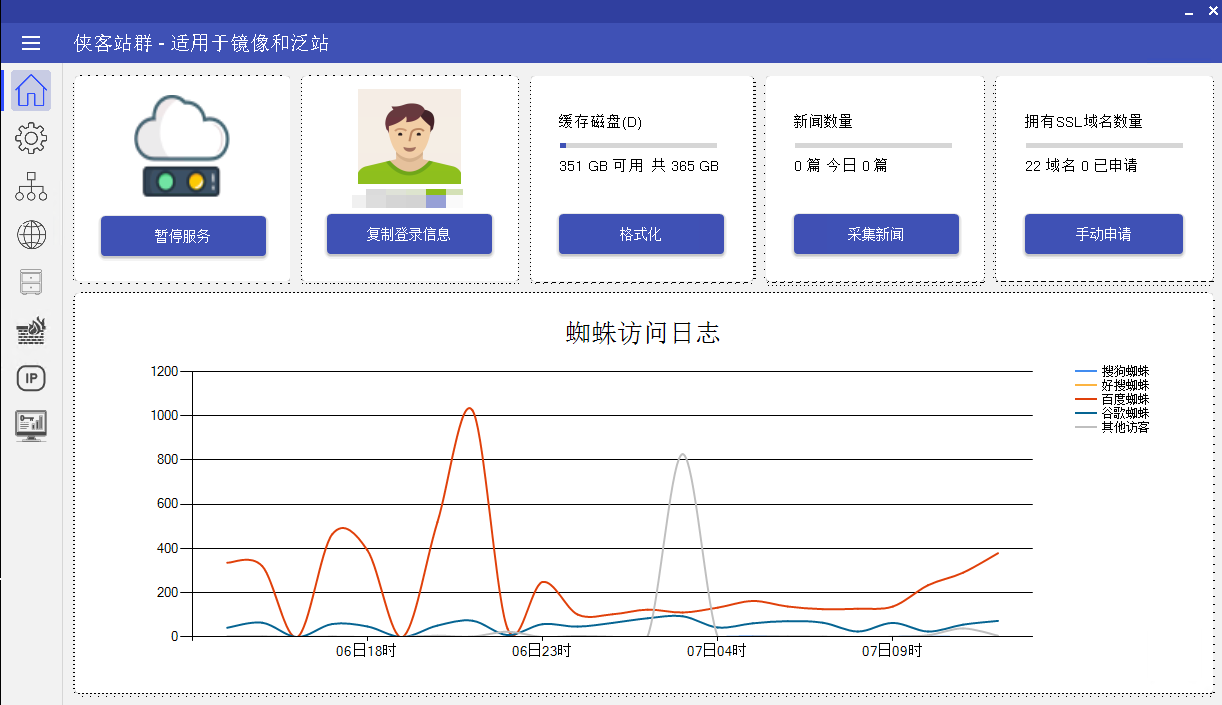Click the 搜狗蜘蛛 legend entry
1222x705 pixels.
[x=1112, y=371]
